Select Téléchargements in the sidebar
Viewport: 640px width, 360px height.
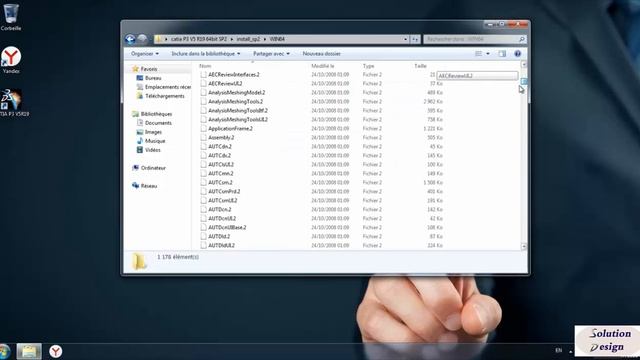[164, 96]
